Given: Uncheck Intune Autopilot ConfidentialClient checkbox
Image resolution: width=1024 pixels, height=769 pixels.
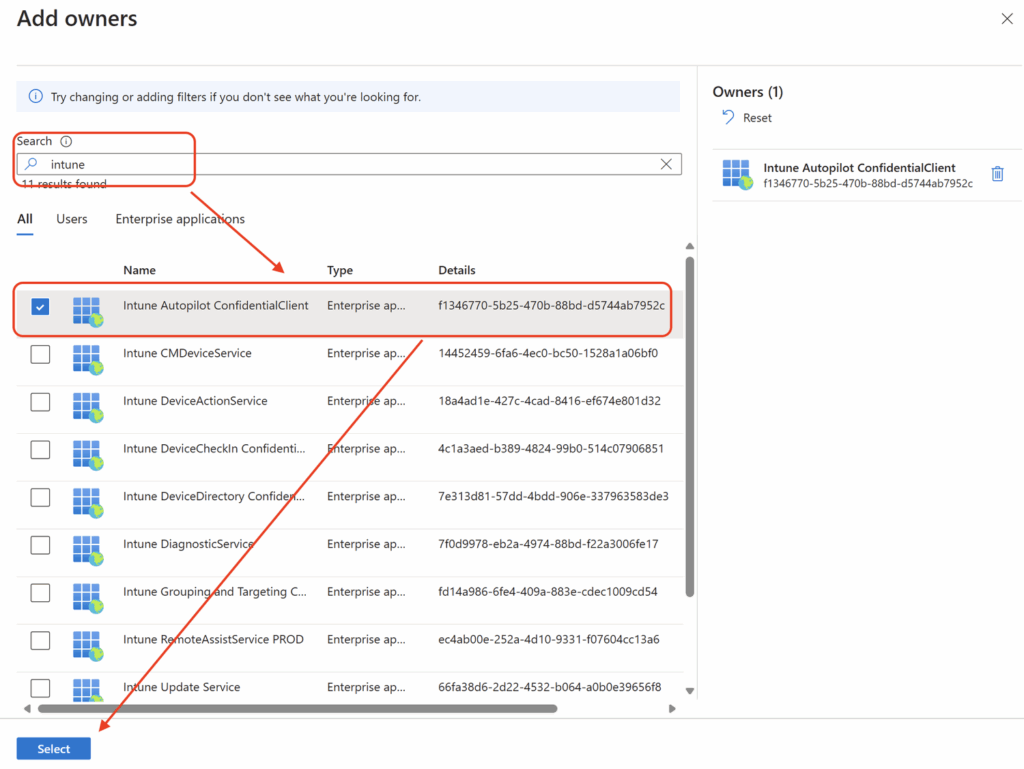Looking at the screenshot, I should click(40, 306).
